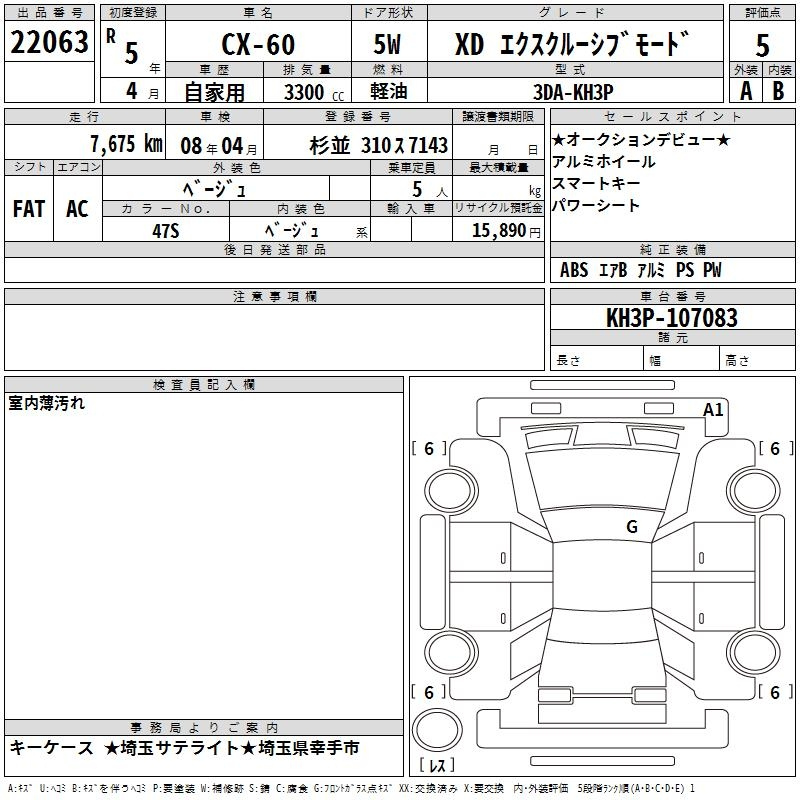The image size is (800, 800).
Task: Click the color number 47S cell
Action: coord(165,230)
